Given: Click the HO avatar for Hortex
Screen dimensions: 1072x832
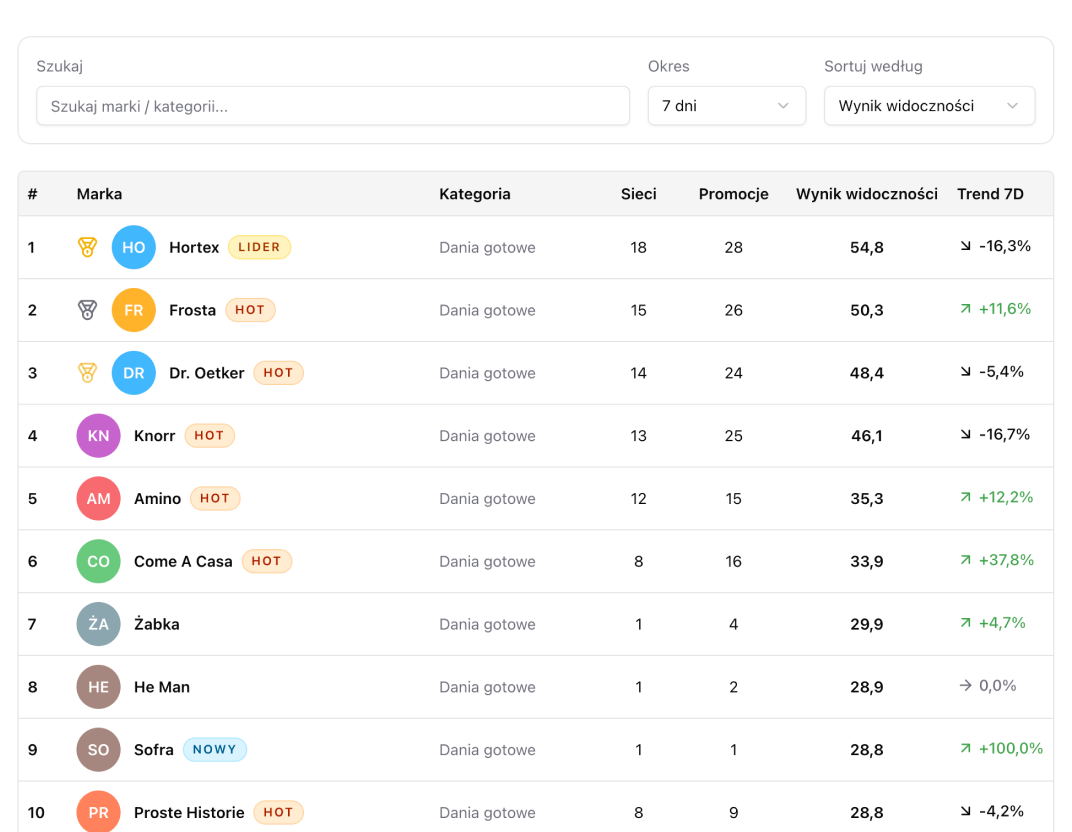Looking at the screenshot, I should (133, 247).
